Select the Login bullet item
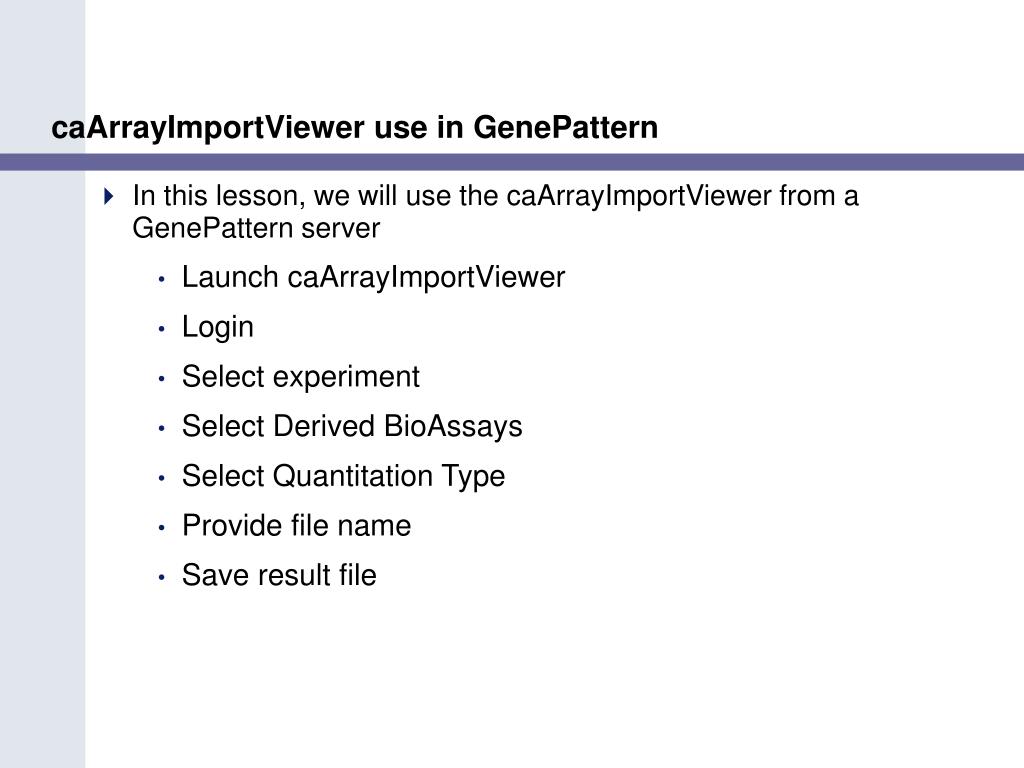 point(217,327)
